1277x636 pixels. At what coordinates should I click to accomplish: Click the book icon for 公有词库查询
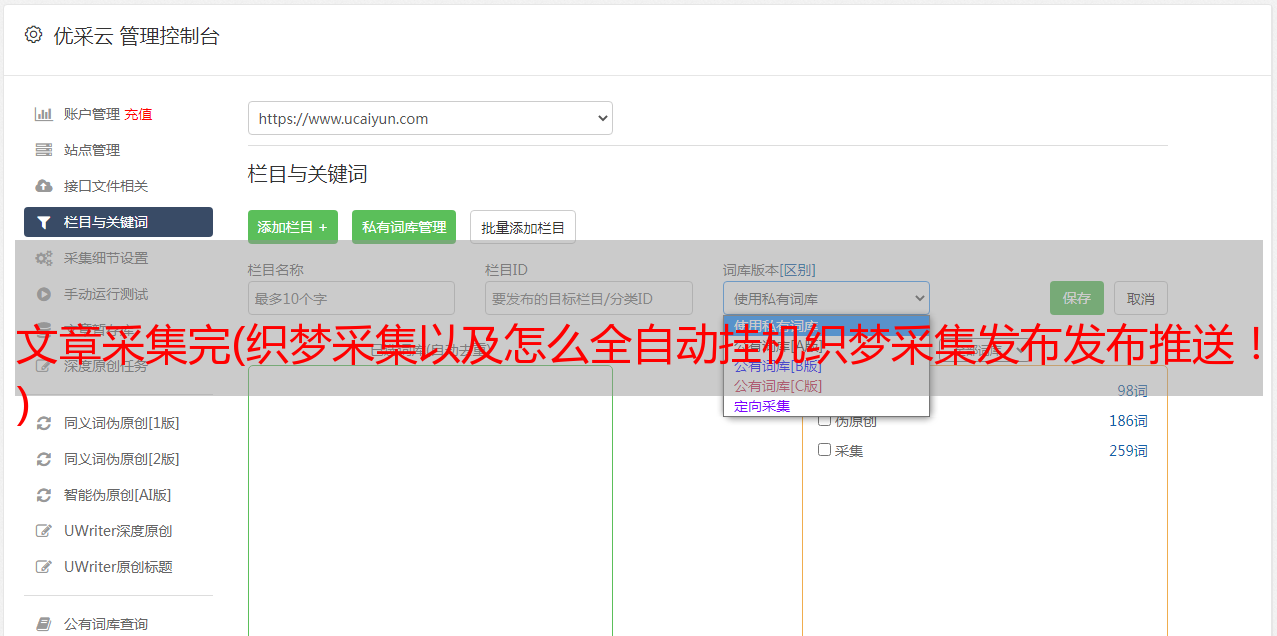44,624
